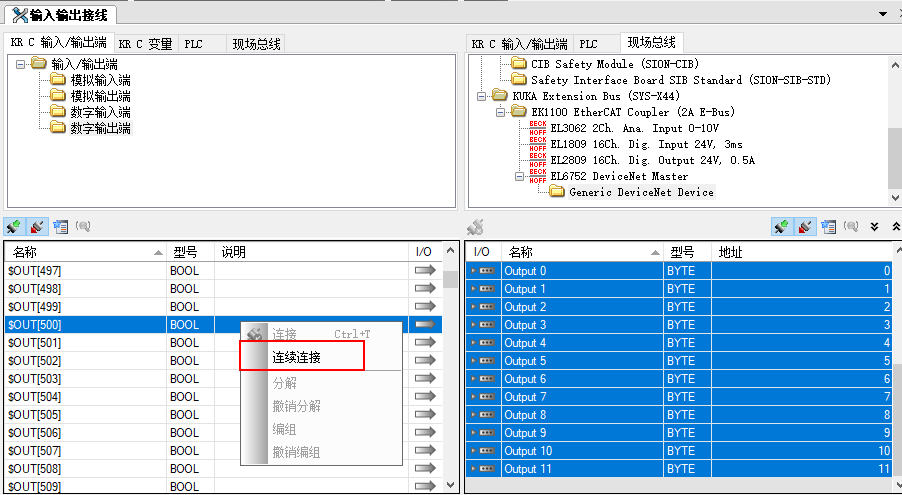The width and height of the screenshot is (902, 495).
Task: Expand the Output 2 row triangle
Action: pyautogui.click(x=473, y=307)
